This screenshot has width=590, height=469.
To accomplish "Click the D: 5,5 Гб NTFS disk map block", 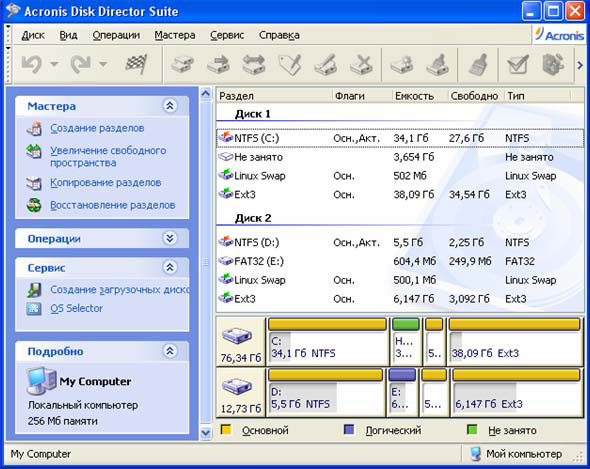I will [325, 392].
